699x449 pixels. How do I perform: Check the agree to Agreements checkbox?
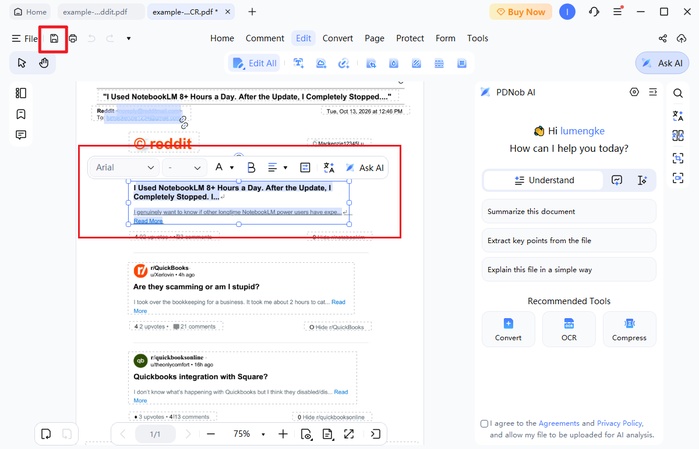tap(484, 424)
